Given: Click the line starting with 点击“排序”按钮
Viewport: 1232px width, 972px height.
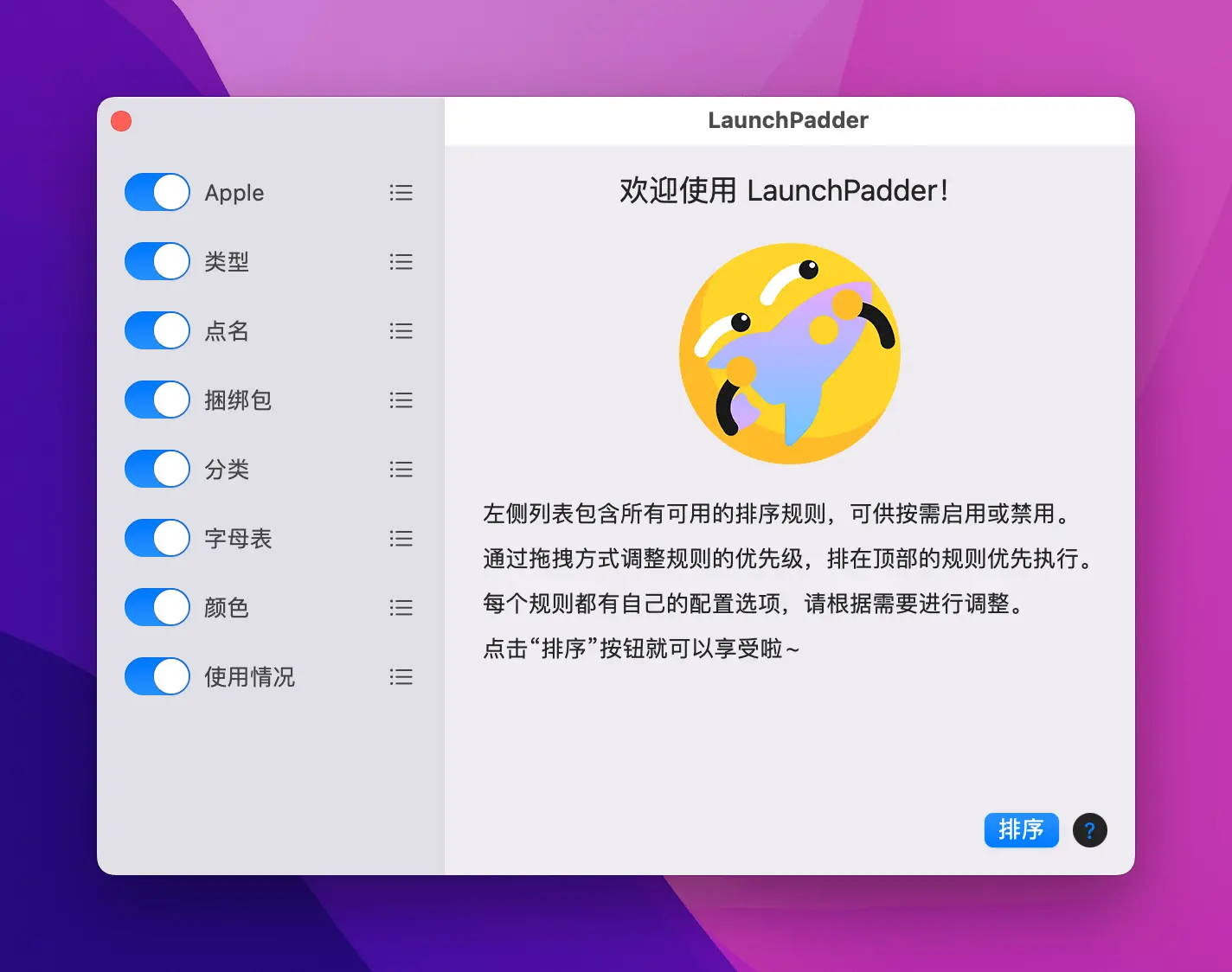Looking at the screenshot, I should coord(641,649).
